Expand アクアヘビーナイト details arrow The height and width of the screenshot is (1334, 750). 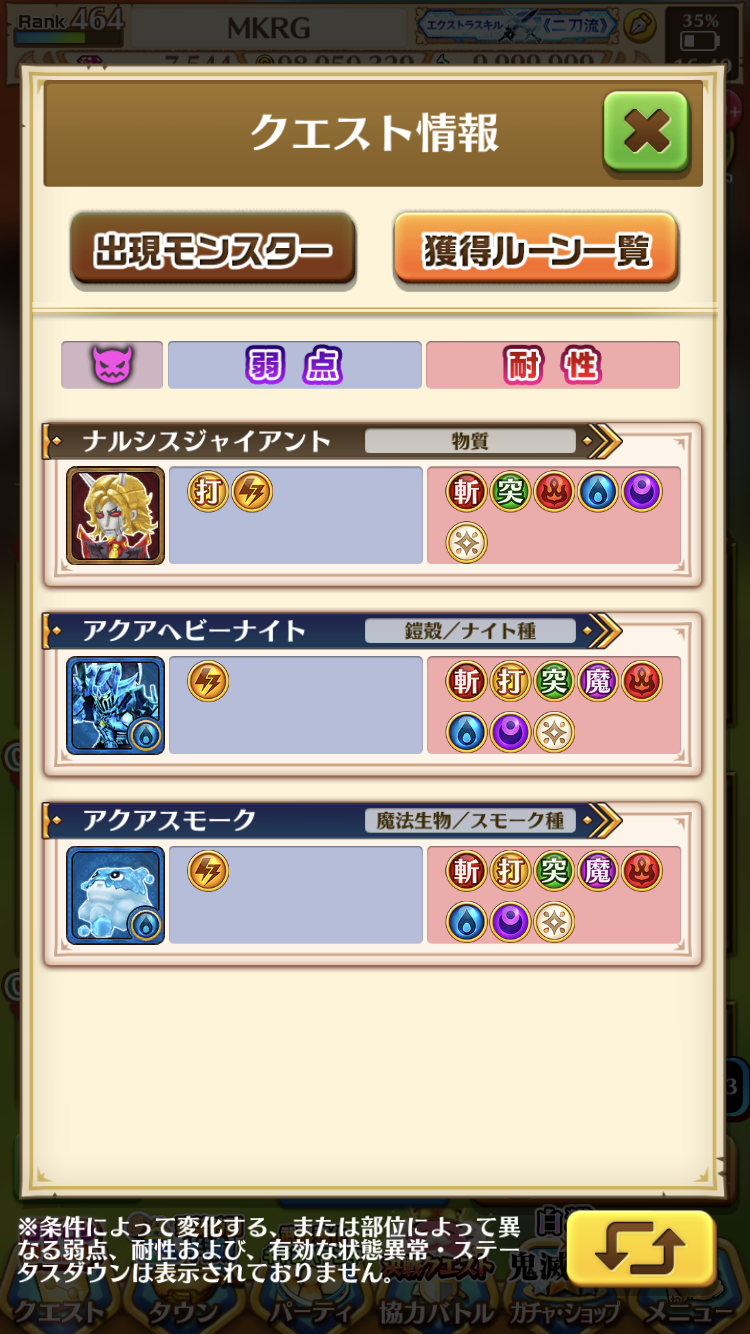603,630
